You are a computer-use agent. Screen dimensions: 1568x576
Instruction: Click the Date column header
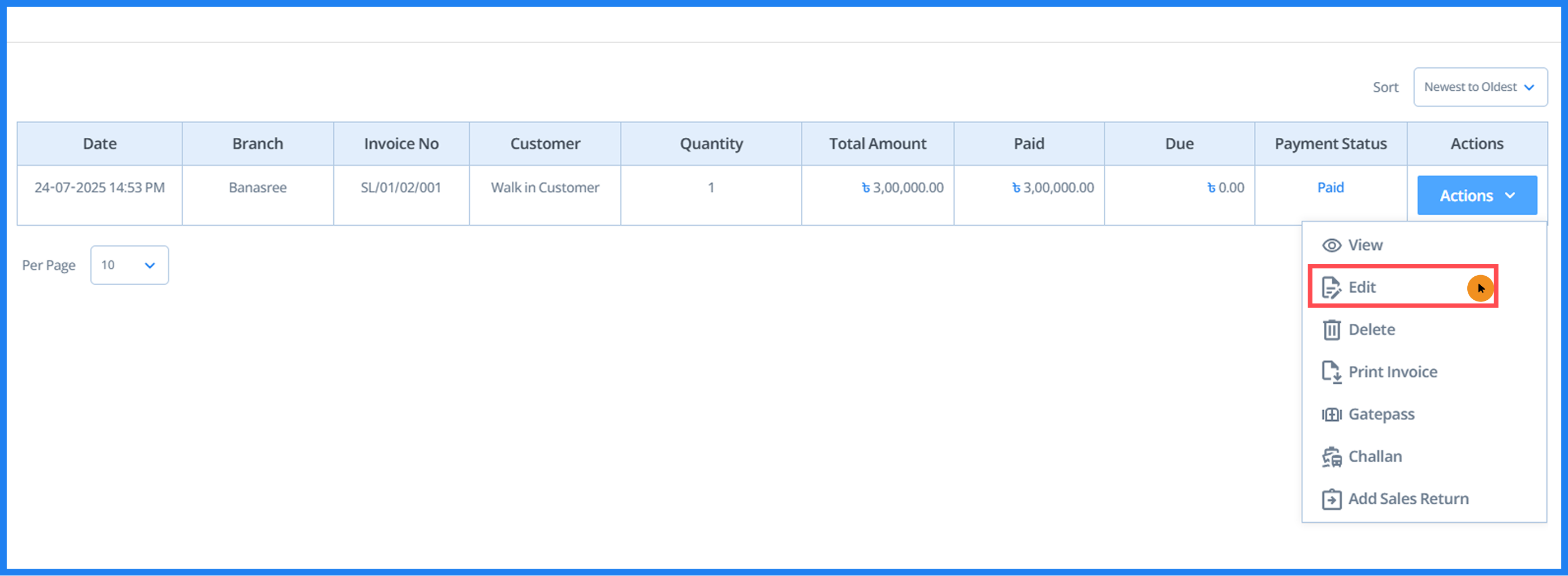99,143
